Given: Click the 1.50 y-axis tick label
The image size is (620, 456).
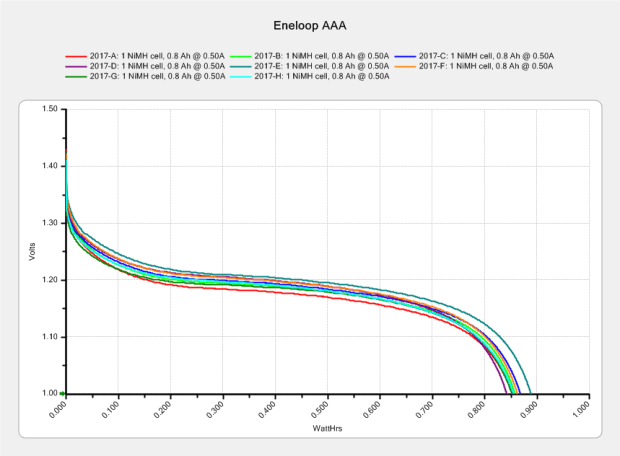Looking at the screenshot, I should [x=50, y=109].
